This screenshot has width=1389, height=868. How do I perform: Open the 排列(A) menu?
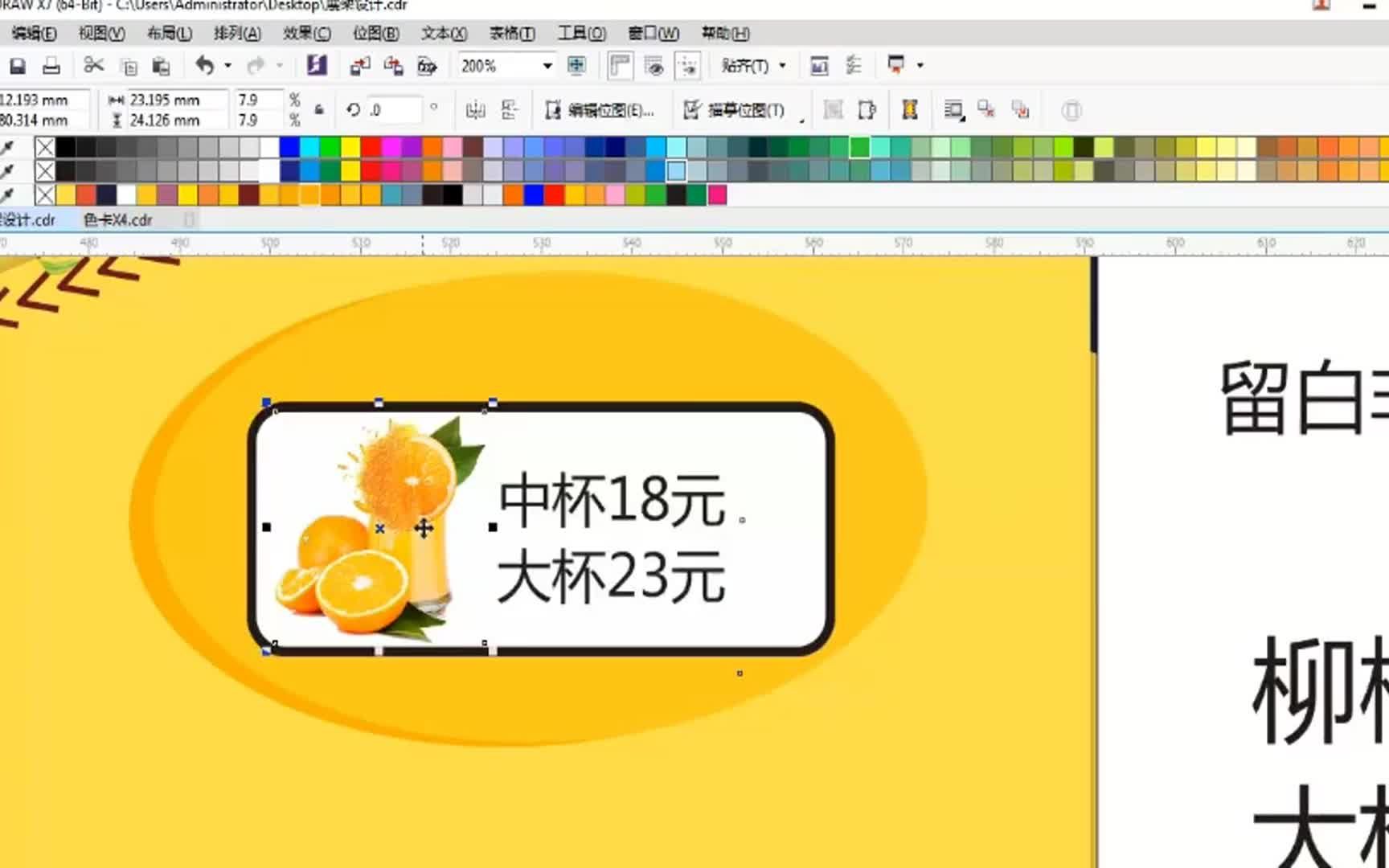point(237,33)
